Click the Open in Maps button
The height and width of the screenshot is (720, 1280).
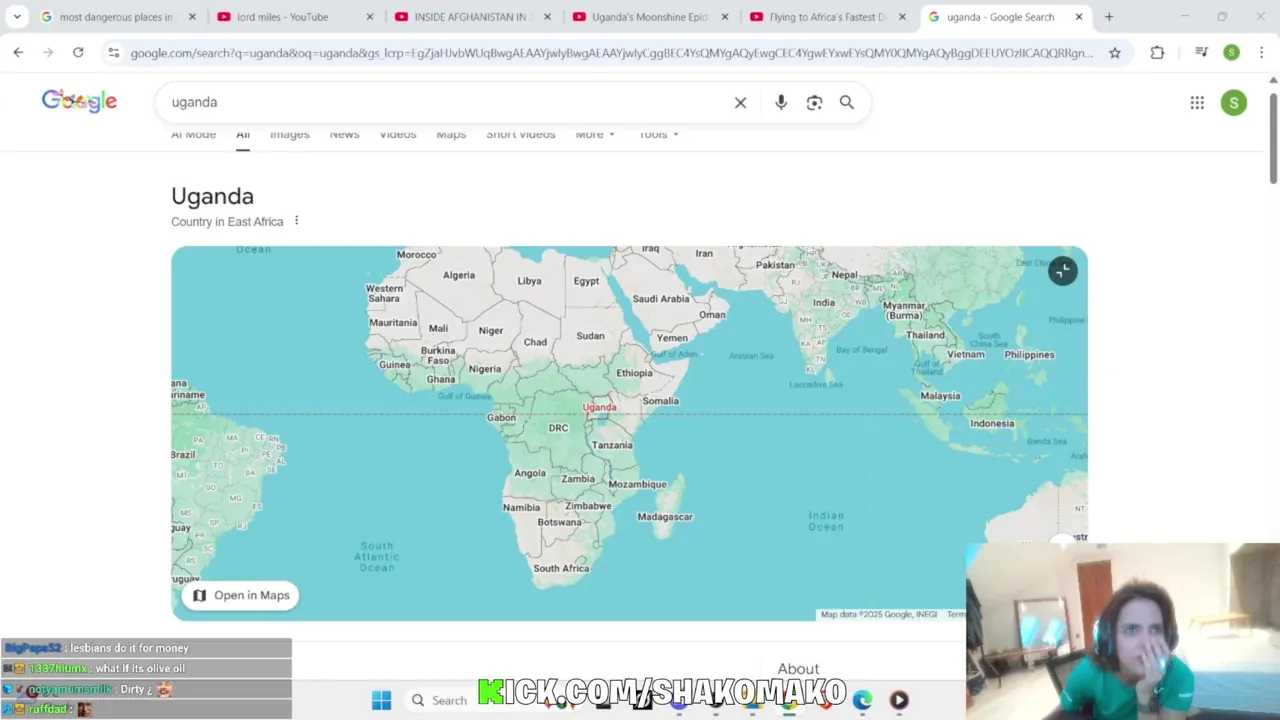coord(241,595)
